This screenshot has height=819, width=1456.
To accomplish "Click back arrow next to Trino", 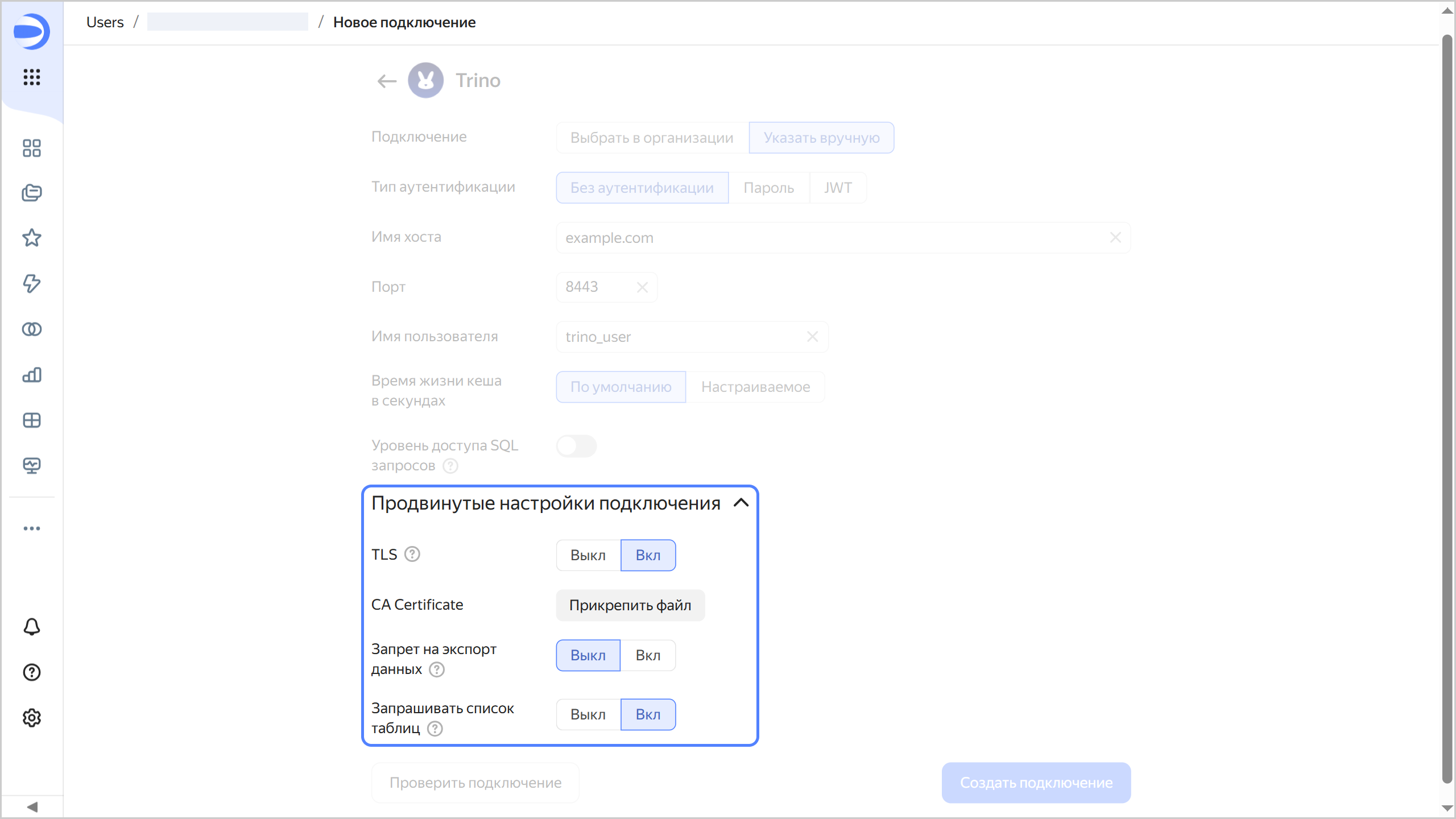I will [387, 81].
